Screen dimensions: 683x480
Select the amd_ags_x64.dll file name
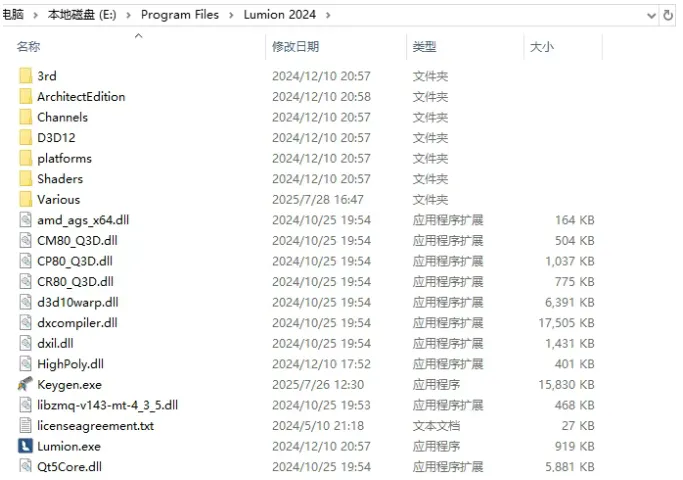pyautogui.click(x=83, y=220)
